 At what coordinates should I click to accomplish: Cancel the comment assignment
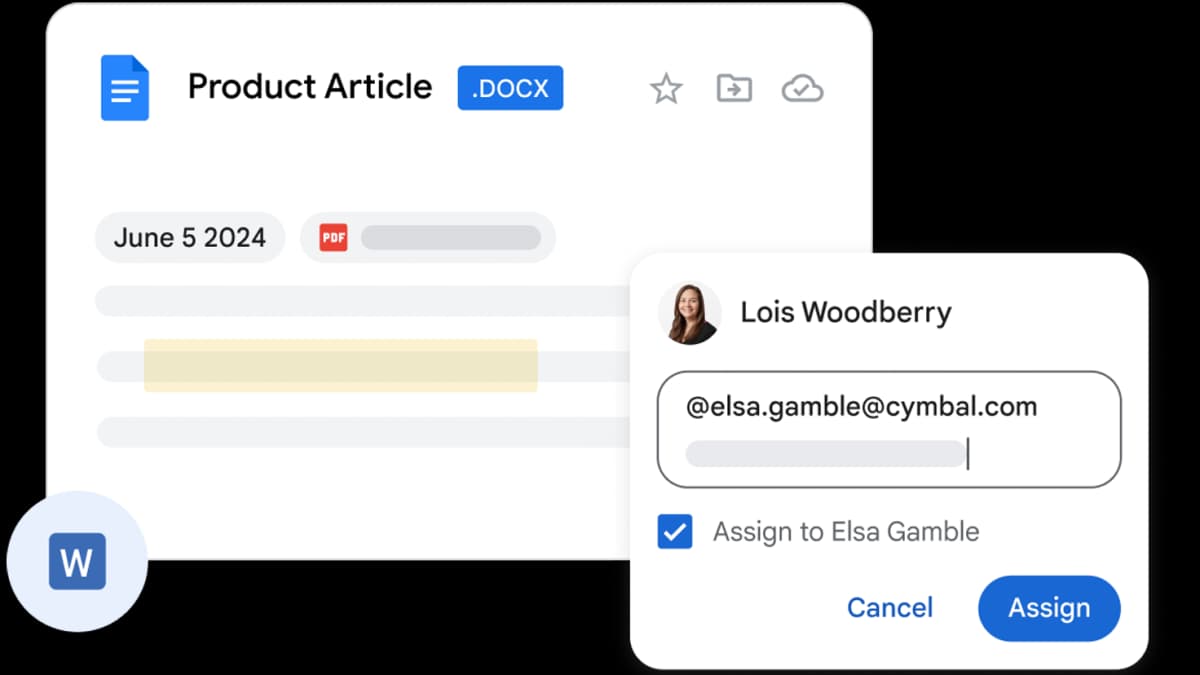click(x=889, y=607)
